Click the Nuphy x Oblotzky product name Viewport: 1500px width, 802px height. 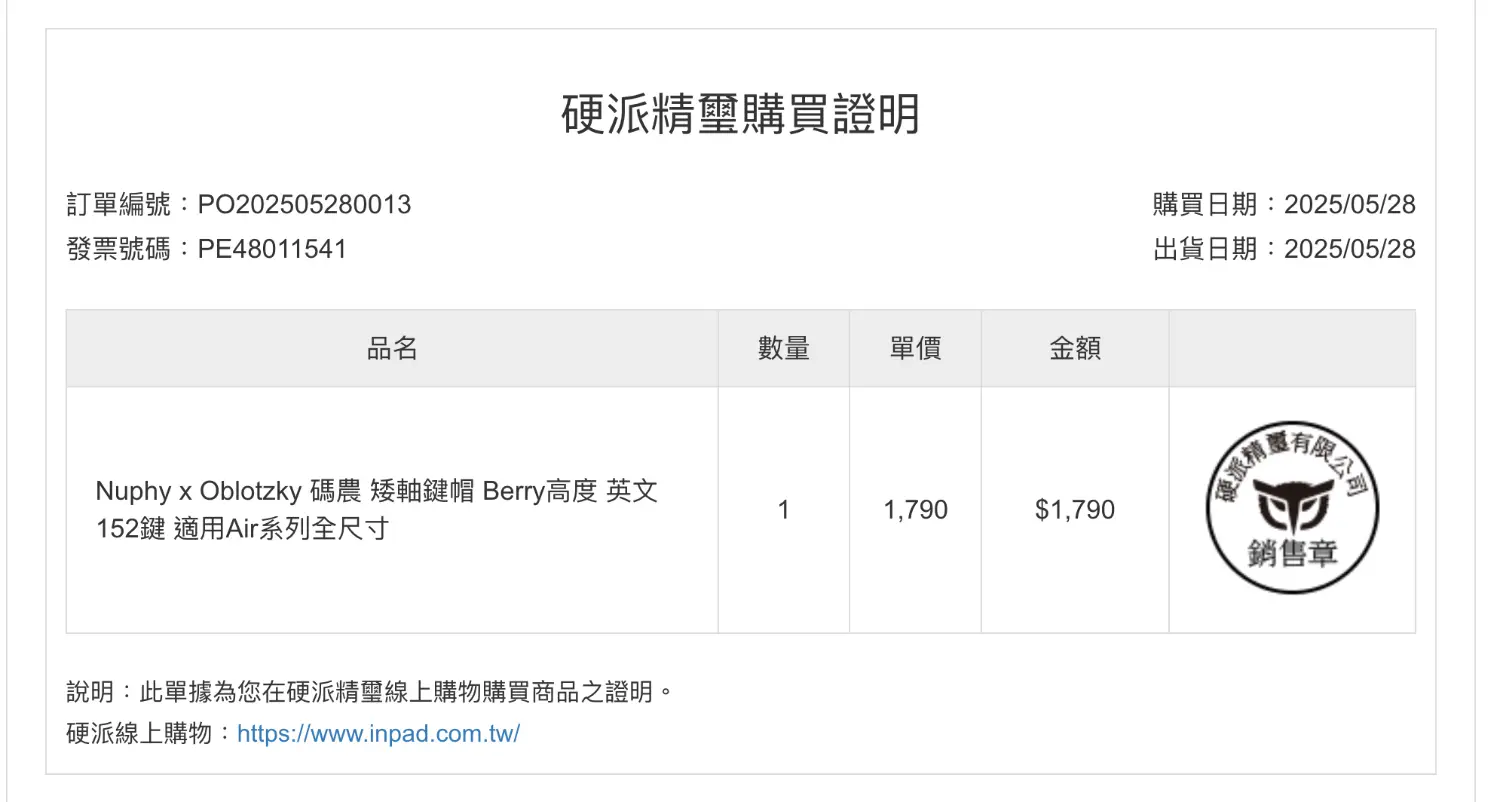point(376,510)
